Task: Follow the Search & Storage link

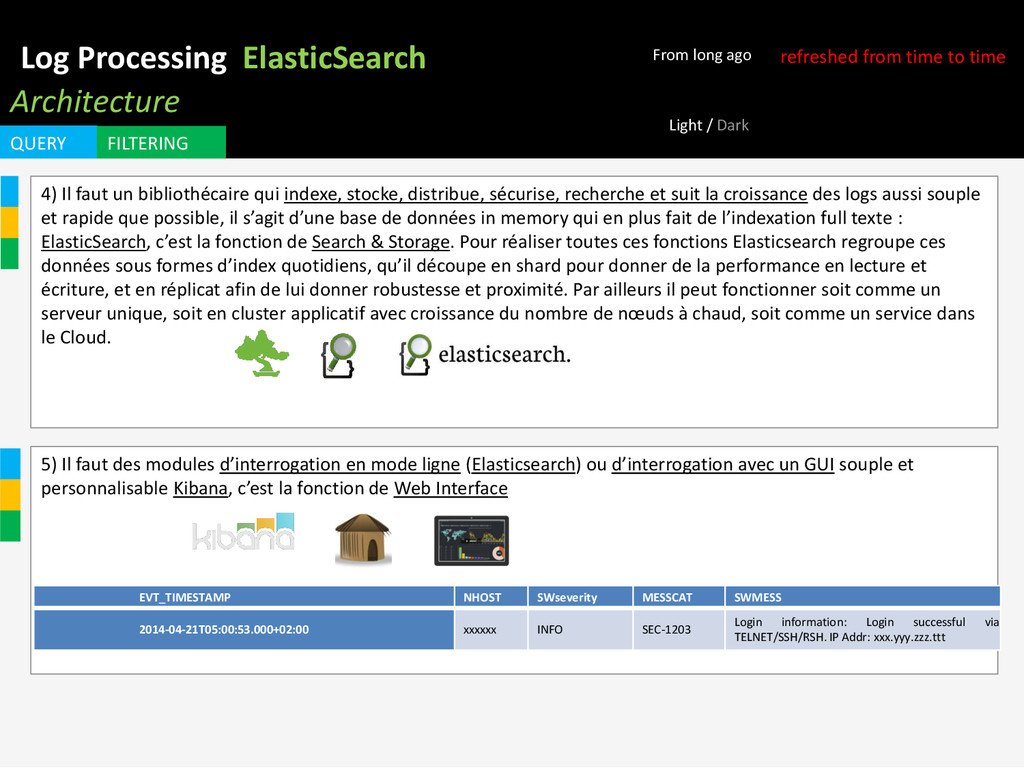Action: pos(381,242)
